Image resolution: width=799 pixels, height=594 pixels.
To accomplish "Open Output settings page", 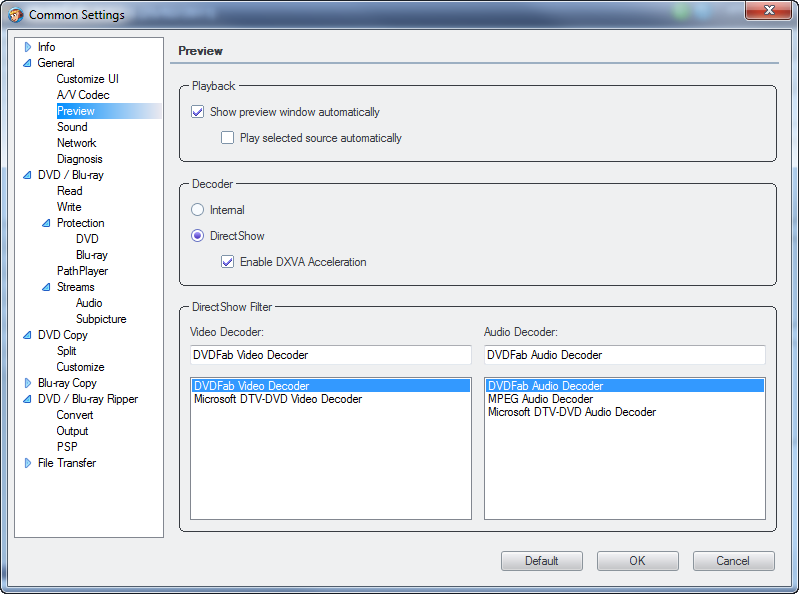I will tap(72, 431).
